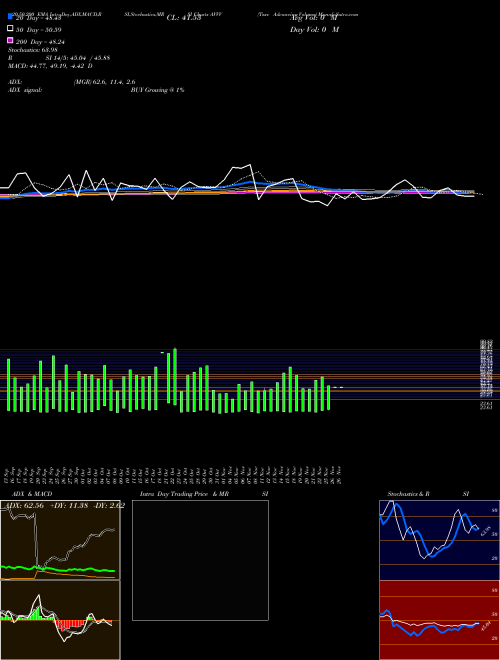Click the "Day Vol: 0 M" label
Image resolution: width=500 pixels, height=660 pixels.
coord(315,30)
